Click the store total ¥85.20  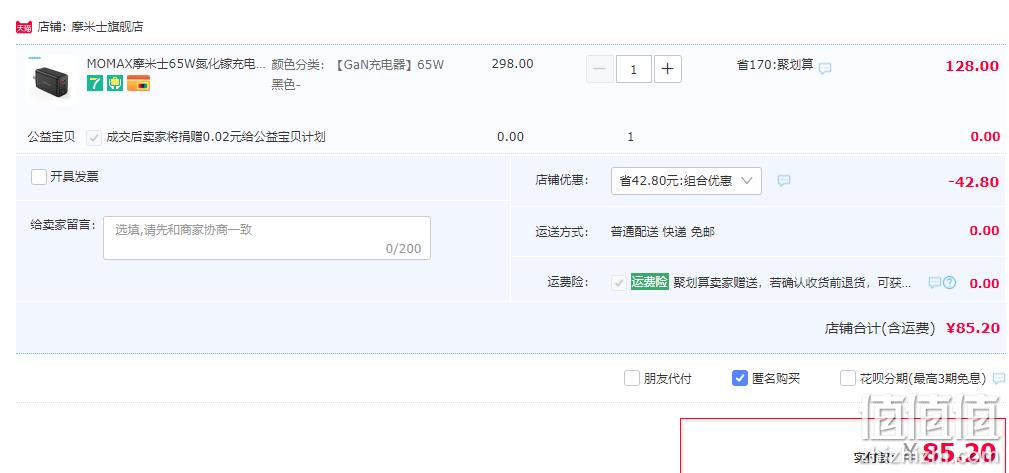[973, 328]
